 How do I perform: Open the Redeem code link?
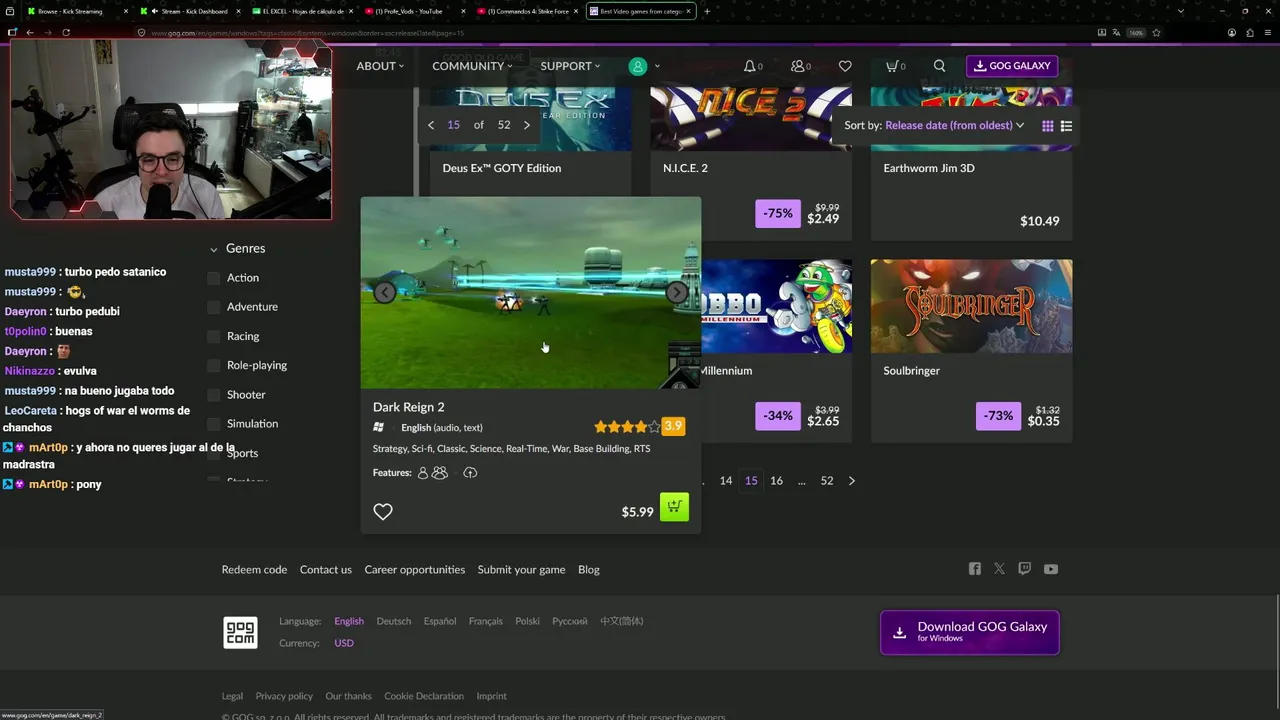[254, 570]
